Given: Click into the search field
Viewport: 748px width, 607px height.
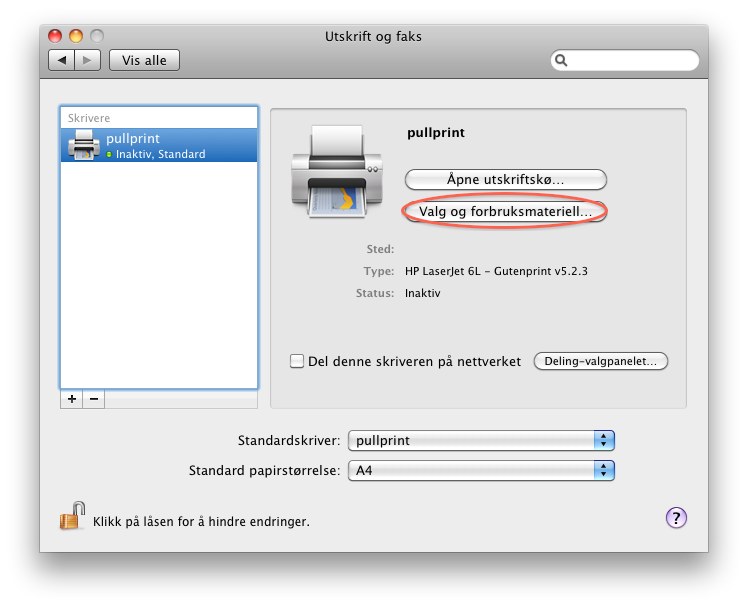Looking at the screenshot, I should (x=632, y=61).
